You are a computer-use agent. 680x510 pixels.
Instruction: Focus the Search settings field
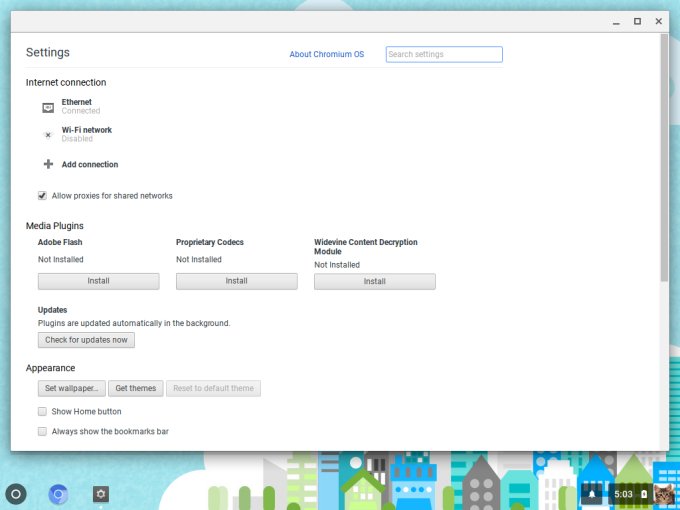[444, 54]
